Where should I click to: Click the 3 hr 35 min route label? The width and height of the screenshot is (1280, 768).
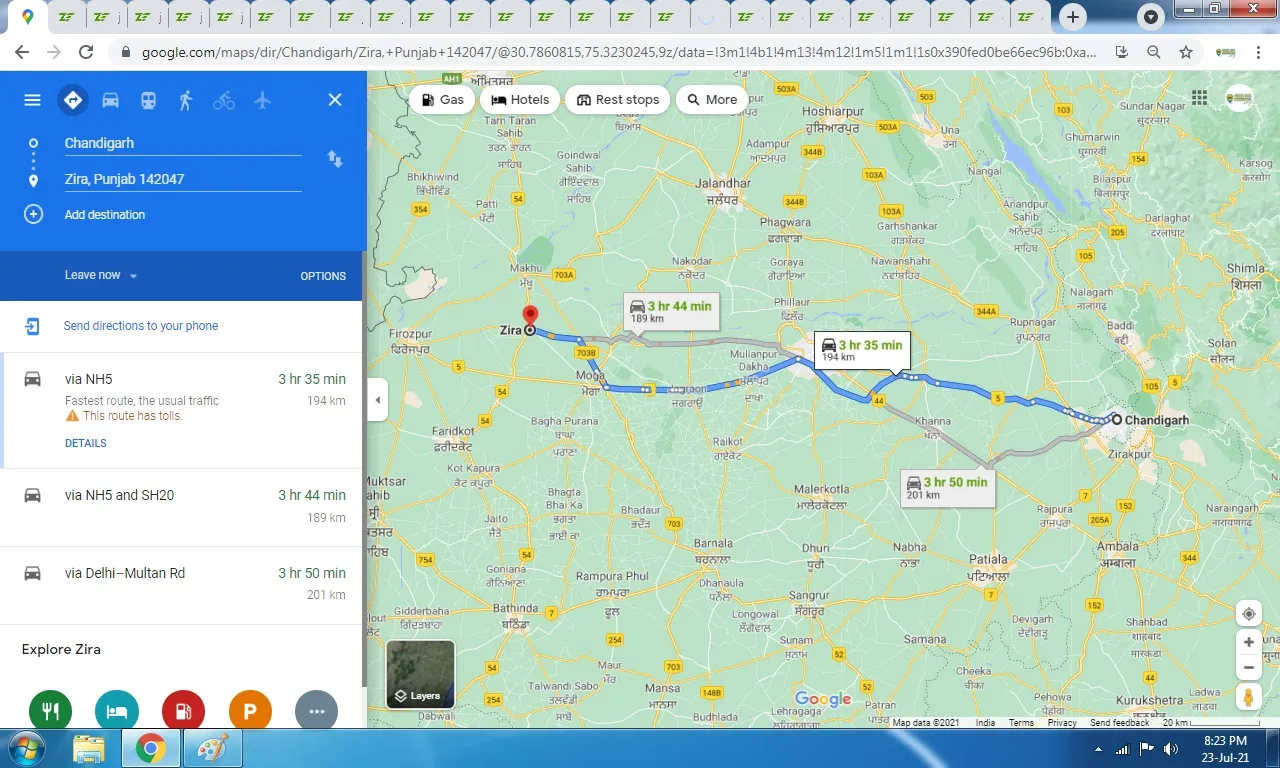tap(861, 350)
